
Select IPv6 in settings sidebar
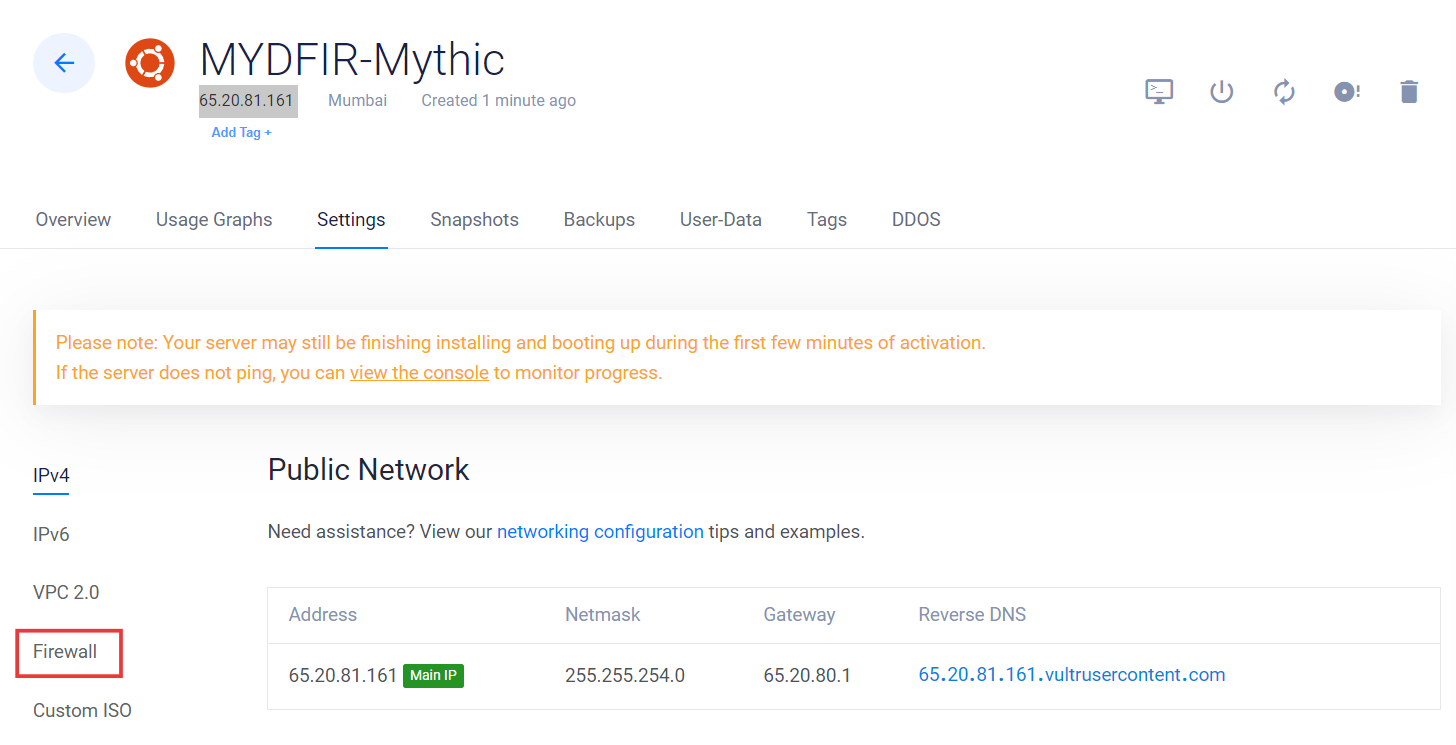pos(51,535)
